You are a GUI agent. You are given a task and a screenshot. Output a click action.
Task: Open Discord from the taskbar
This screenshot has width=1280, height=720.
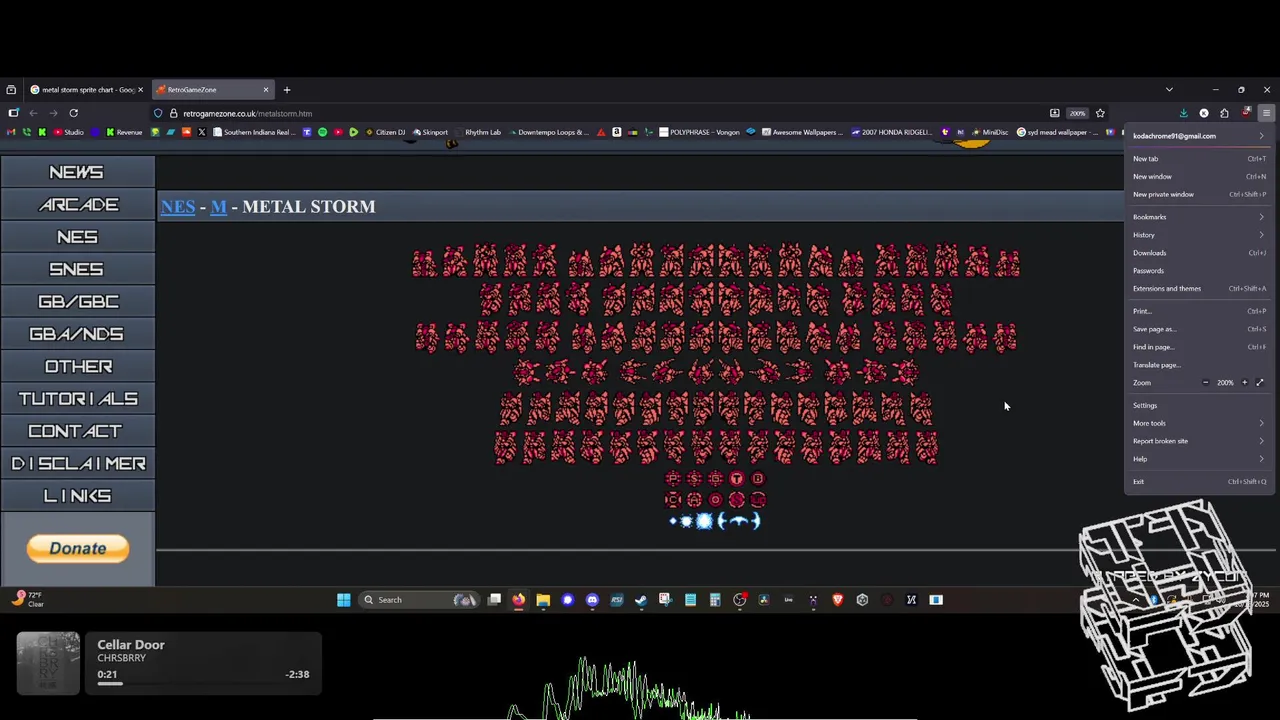coord(592,600)
